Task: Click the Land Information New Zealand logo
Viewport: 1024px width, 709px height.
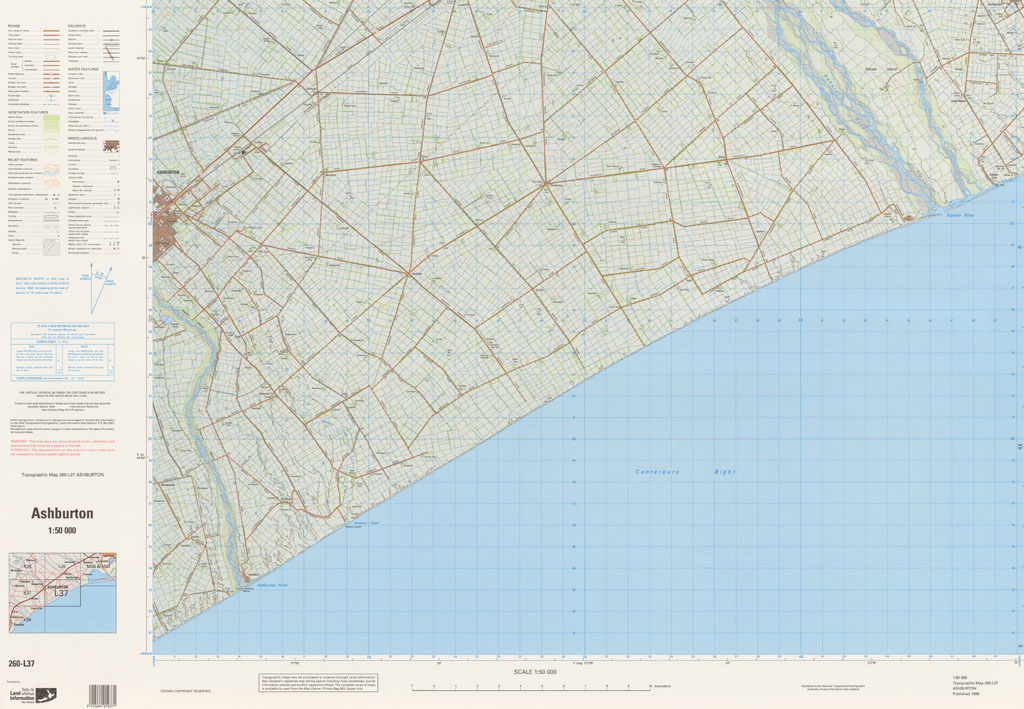Action: point(33,693)
